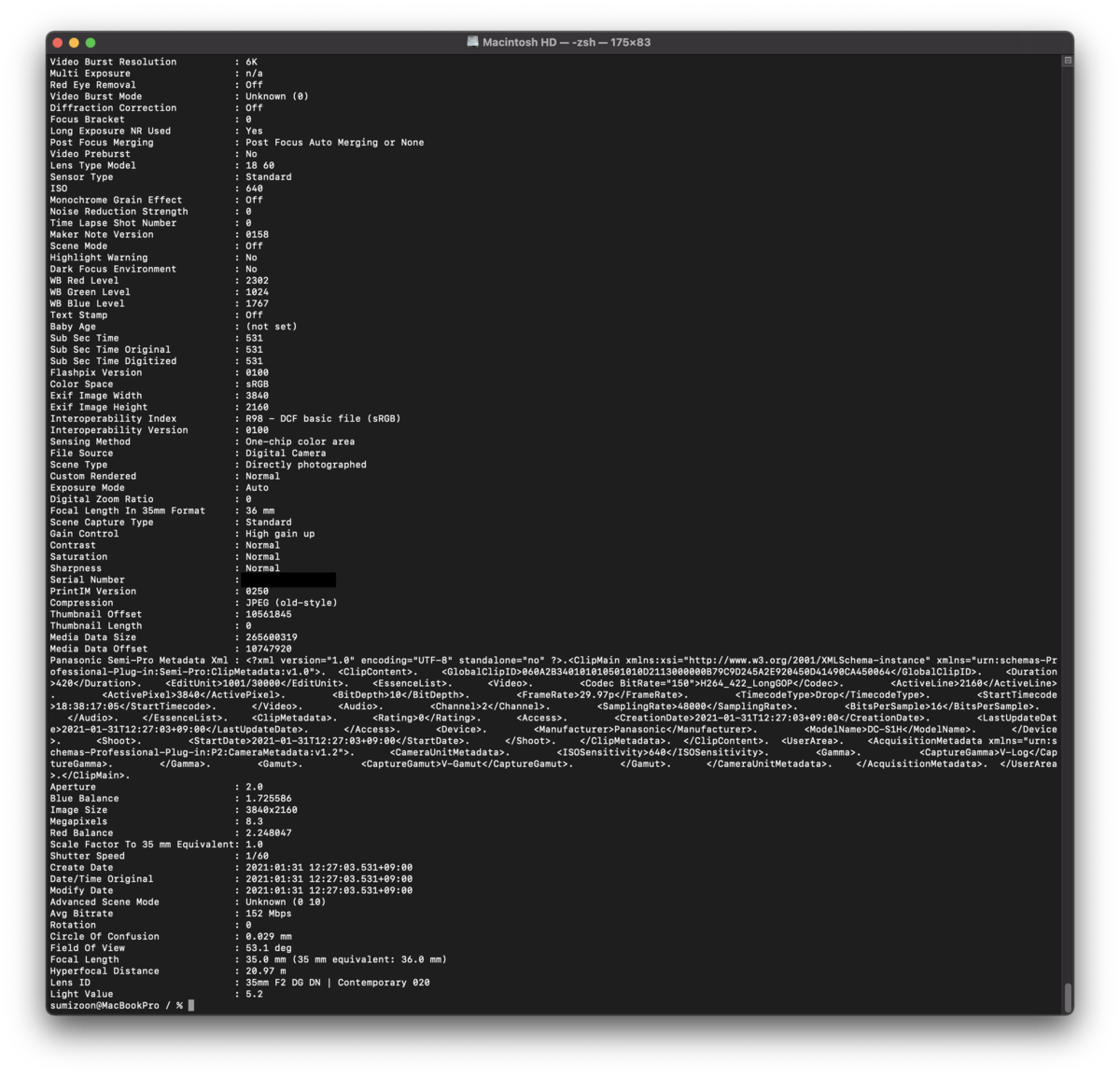
Task: Click the redacted Serial Number value
Action: (x=288, y=580)
